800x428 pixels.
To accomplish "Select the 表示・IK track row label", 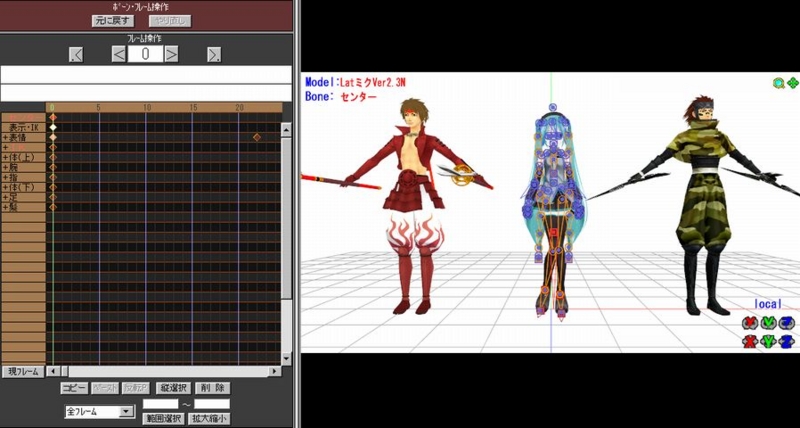I will (23, 128).
